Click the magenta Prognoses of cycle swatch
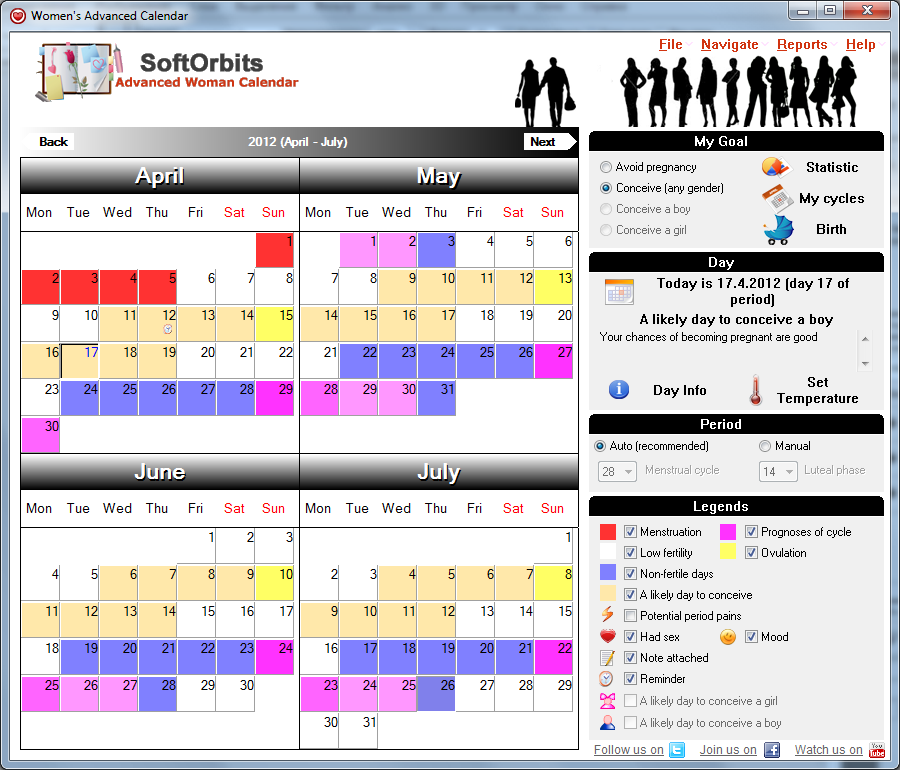 (x=728, y=532)
